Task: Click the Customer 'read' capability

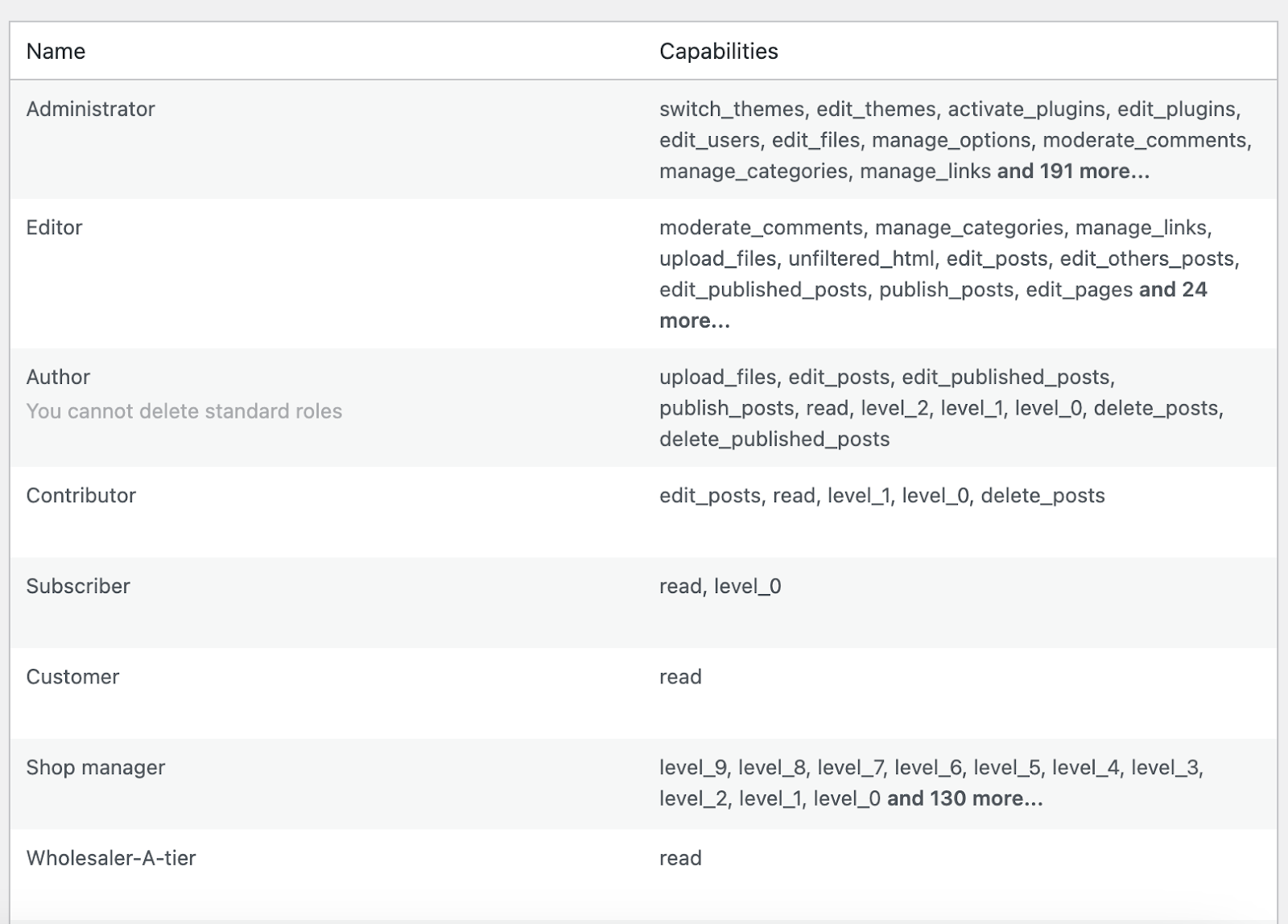Action: click(x=680, y=677)
